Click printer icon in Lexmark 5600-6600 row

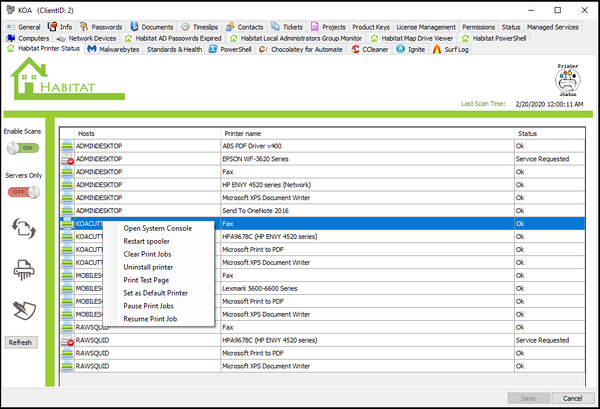(67, 288)
